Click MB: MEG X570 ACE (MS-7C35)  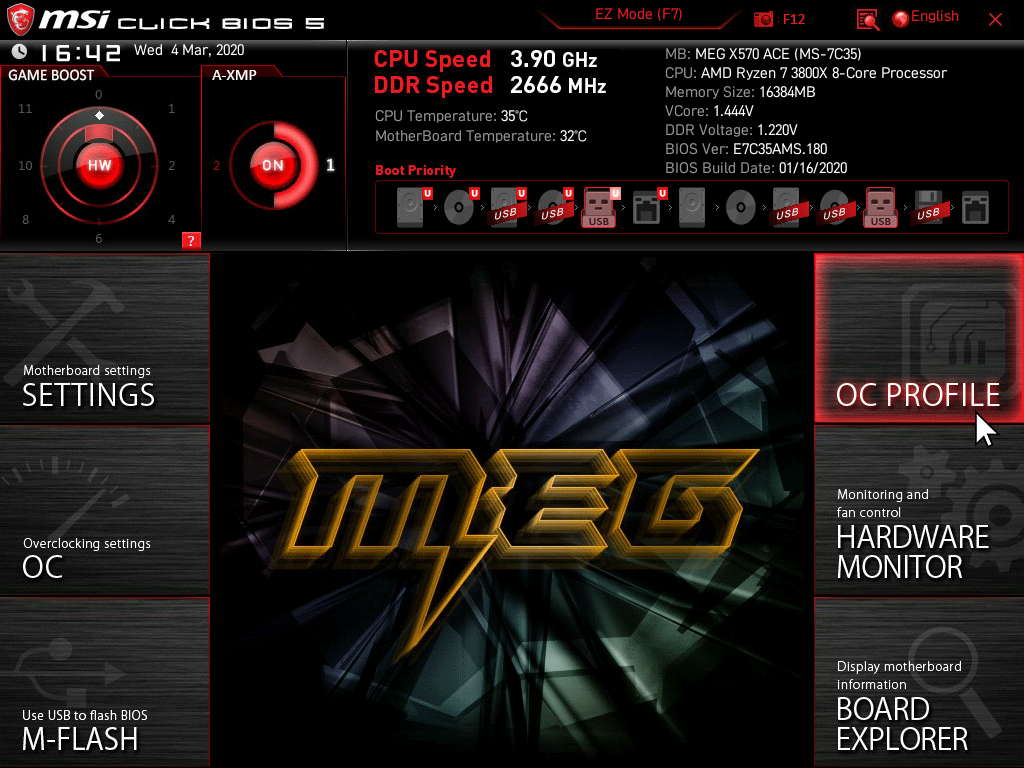point(763,54)
